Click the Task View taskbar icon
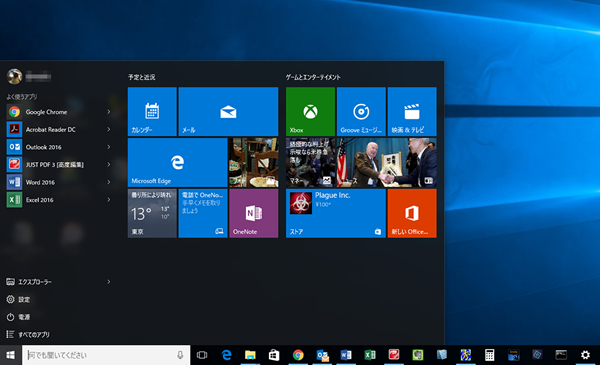Image resolution: width=600 pixels, height=365 pixels. [202, 355]
